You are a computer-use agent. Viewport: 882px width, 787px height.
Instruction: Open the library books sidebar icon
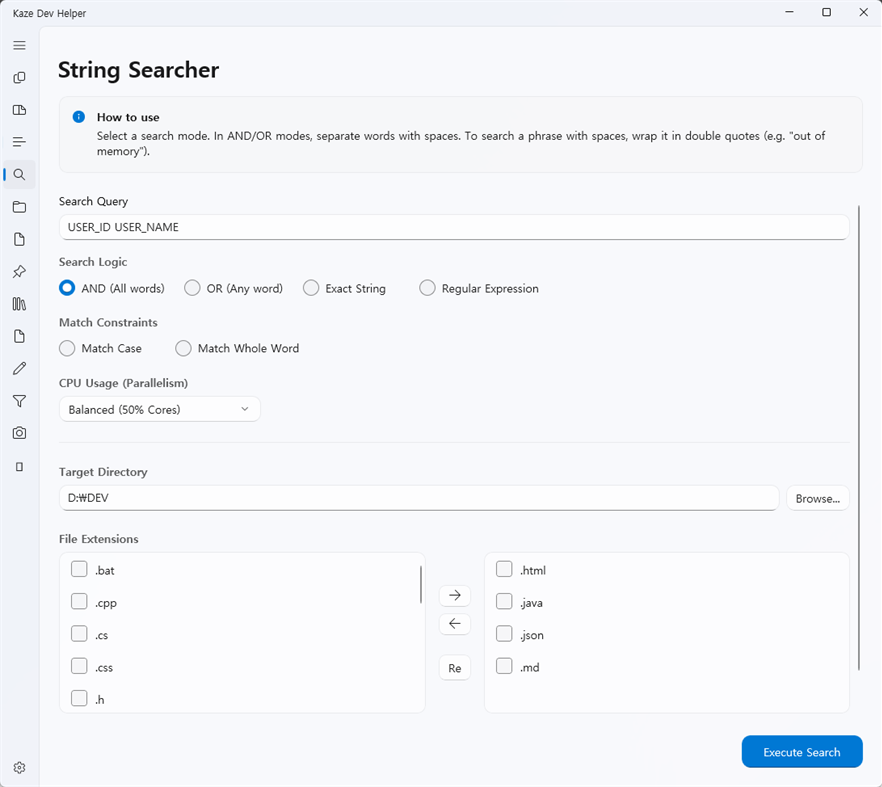[19, 304]
